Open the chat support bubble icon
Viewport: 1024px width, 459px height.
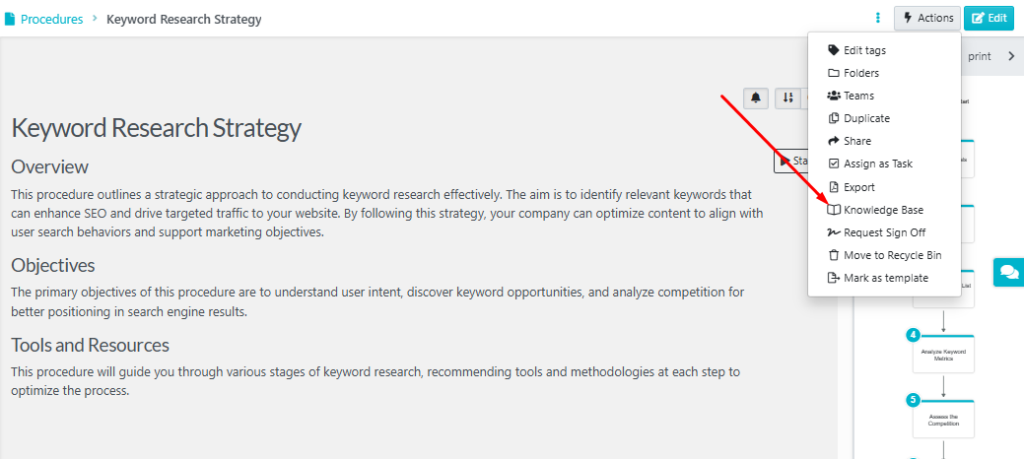(x=1008, y=272)
